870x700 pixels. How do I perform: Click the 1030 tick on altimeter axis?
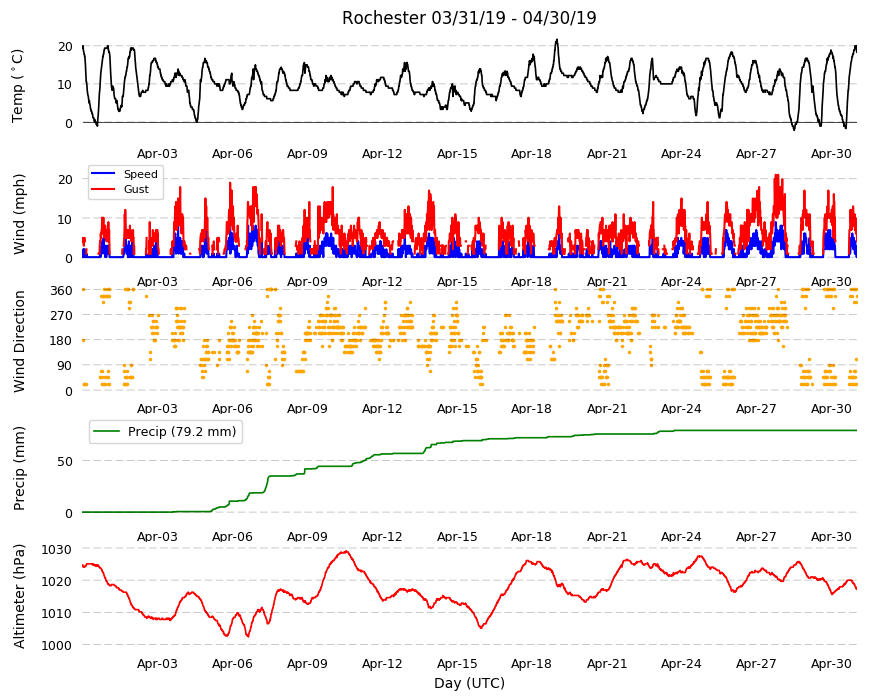pyautogui.click(x=57, y=549)
